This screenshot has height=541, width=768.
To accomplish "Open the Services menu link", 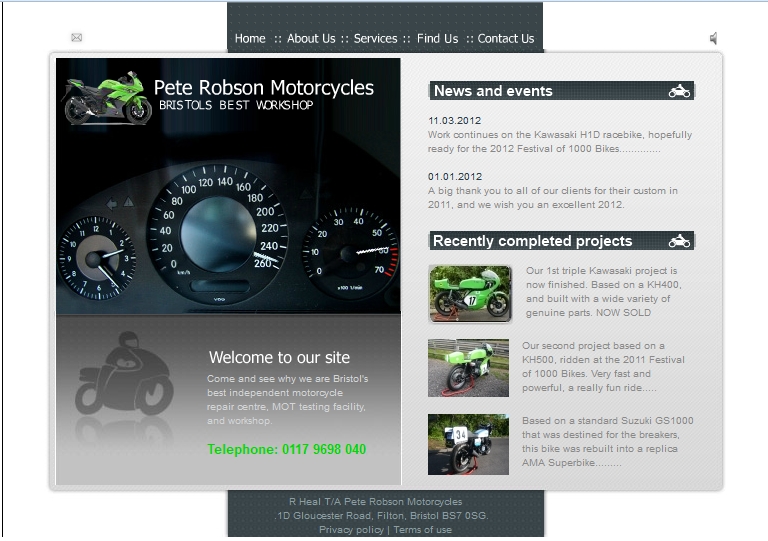I will point(375,39).
